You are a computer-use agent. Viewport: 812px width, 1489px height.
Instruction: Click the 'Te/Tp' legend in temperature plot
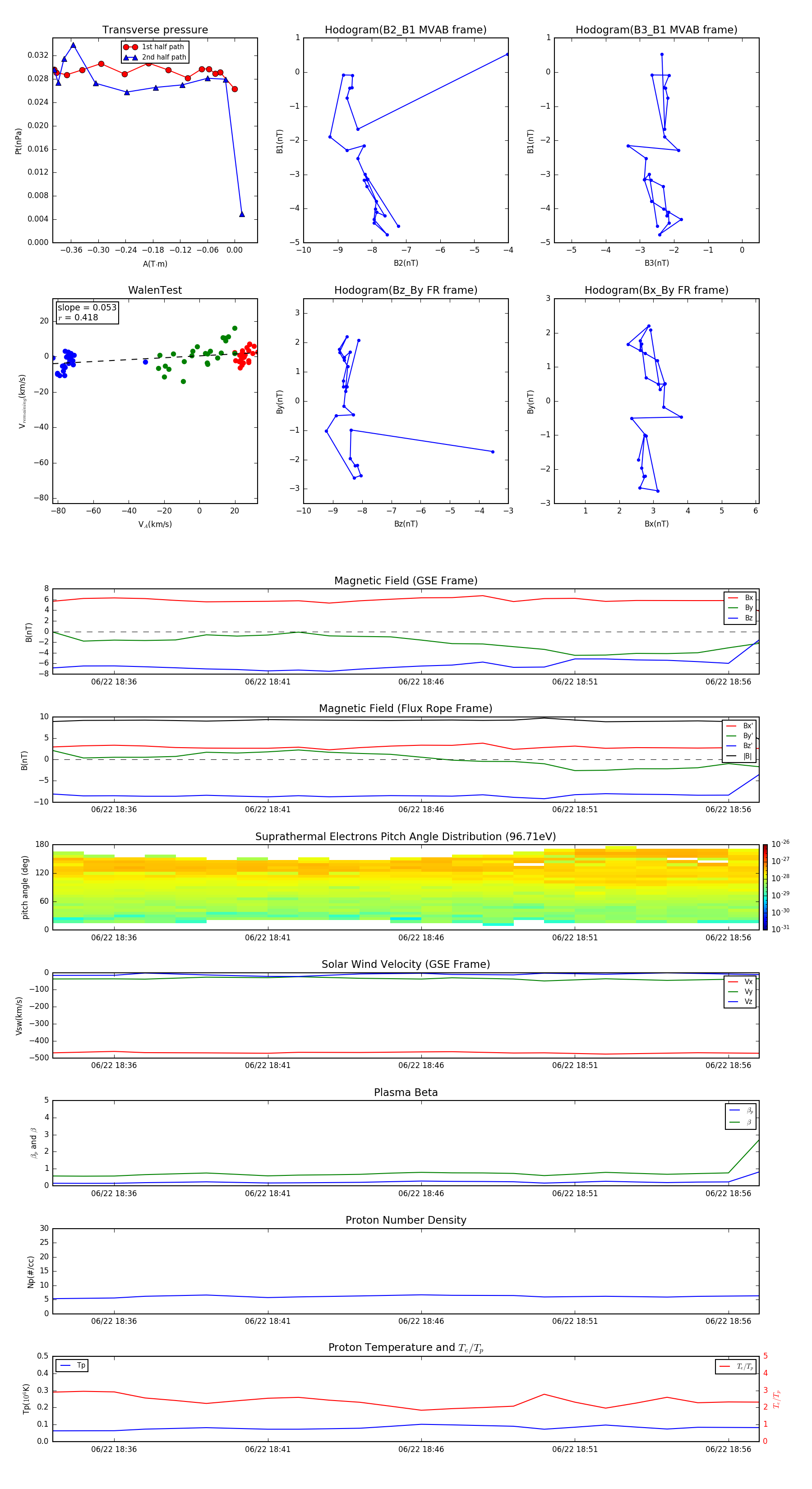pos(736,1366)
